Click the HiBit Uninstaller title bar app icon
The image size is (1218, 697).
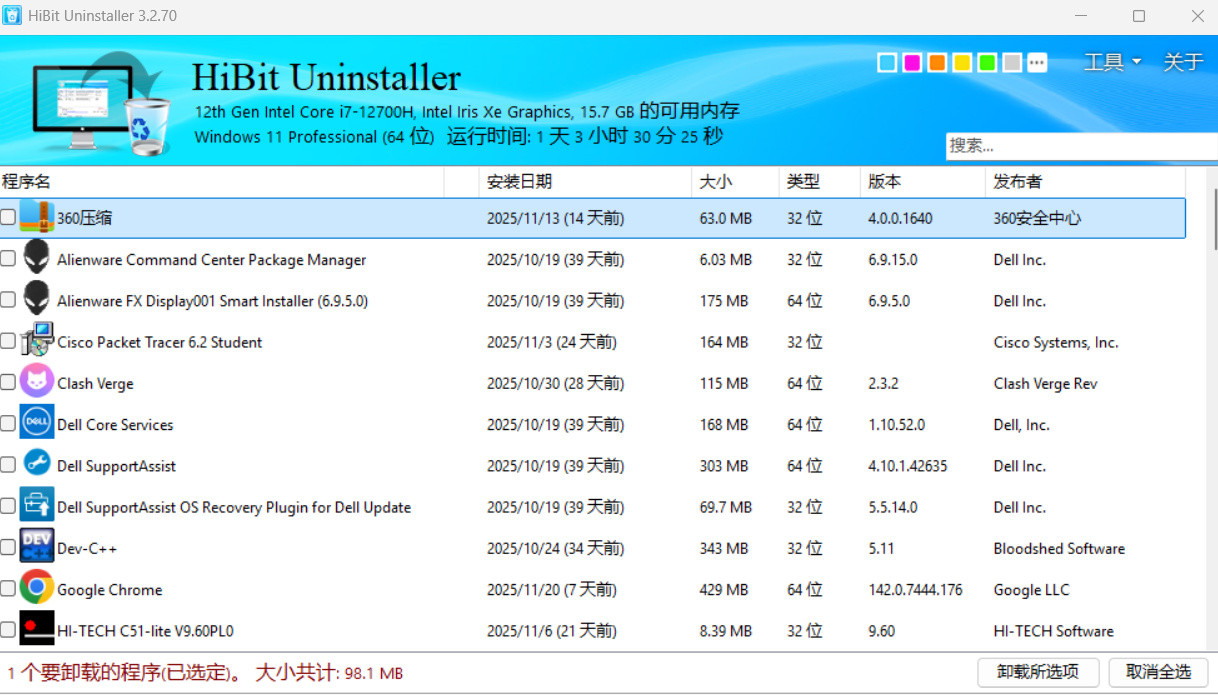(x=13, y=17)
